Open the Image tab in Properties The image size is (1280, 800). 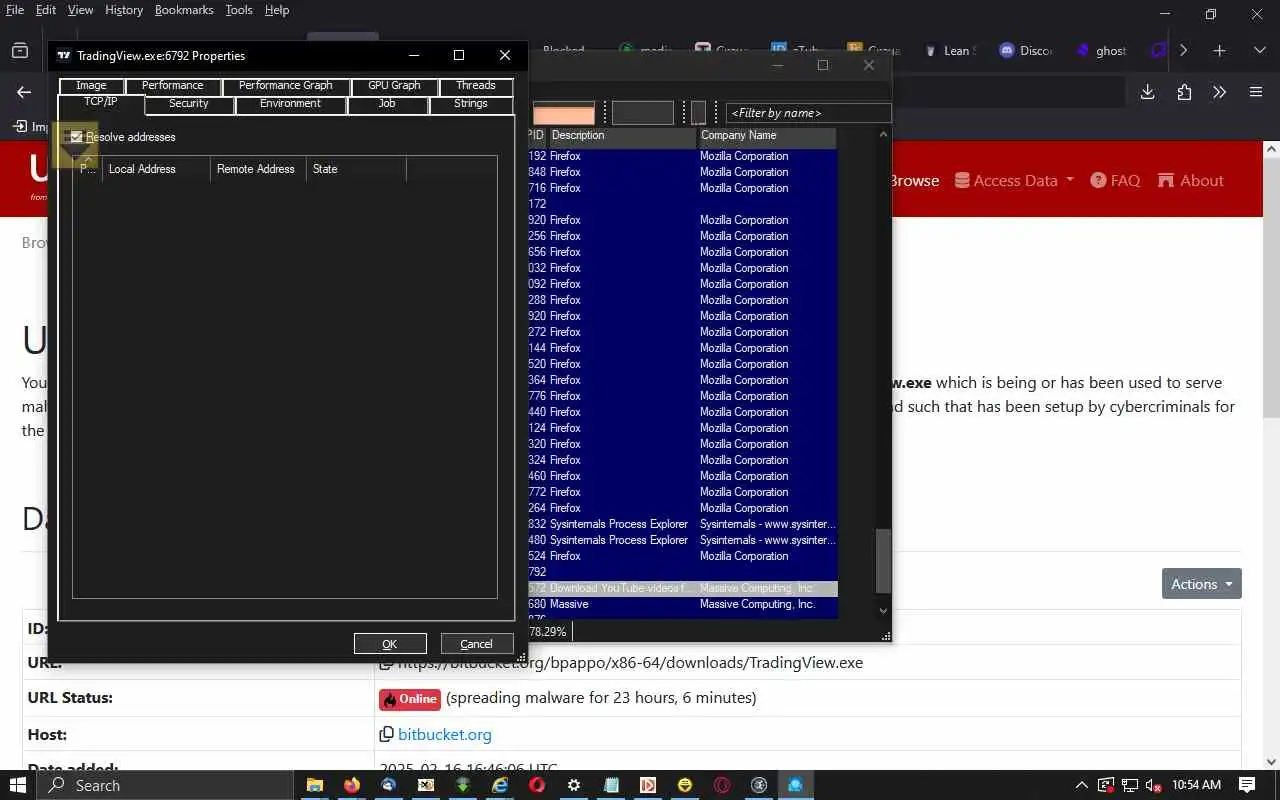[91, 86]
